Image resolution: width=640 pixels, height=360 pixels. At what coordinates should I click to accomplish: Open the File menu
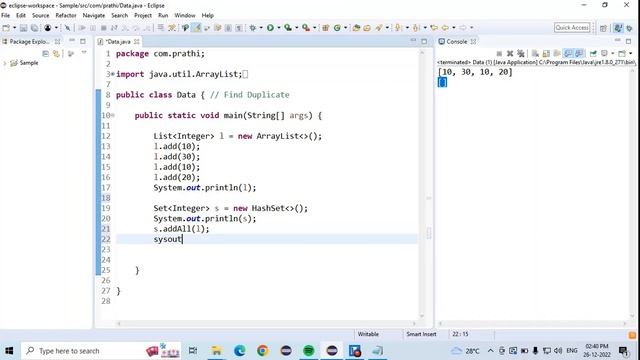(x=5, y=15)
